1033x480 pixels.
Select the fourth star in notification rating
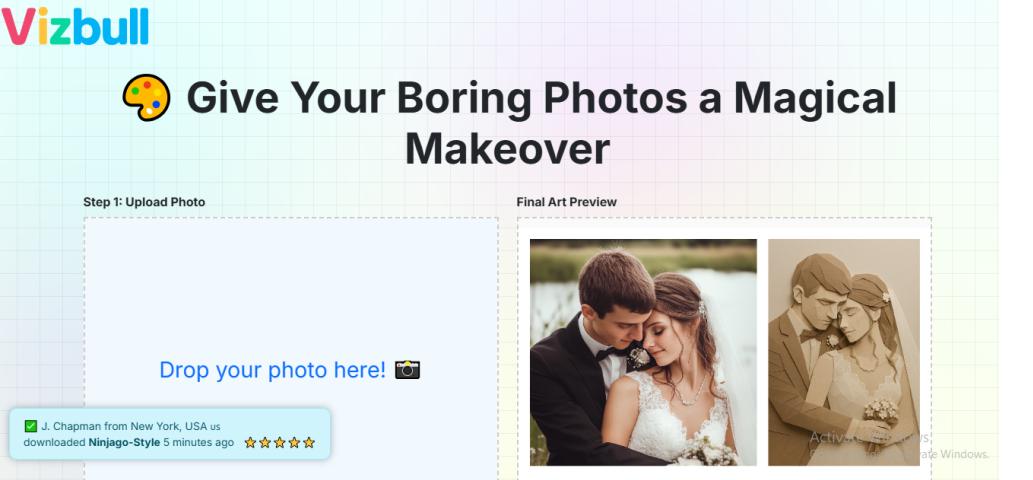pos(294,442)
